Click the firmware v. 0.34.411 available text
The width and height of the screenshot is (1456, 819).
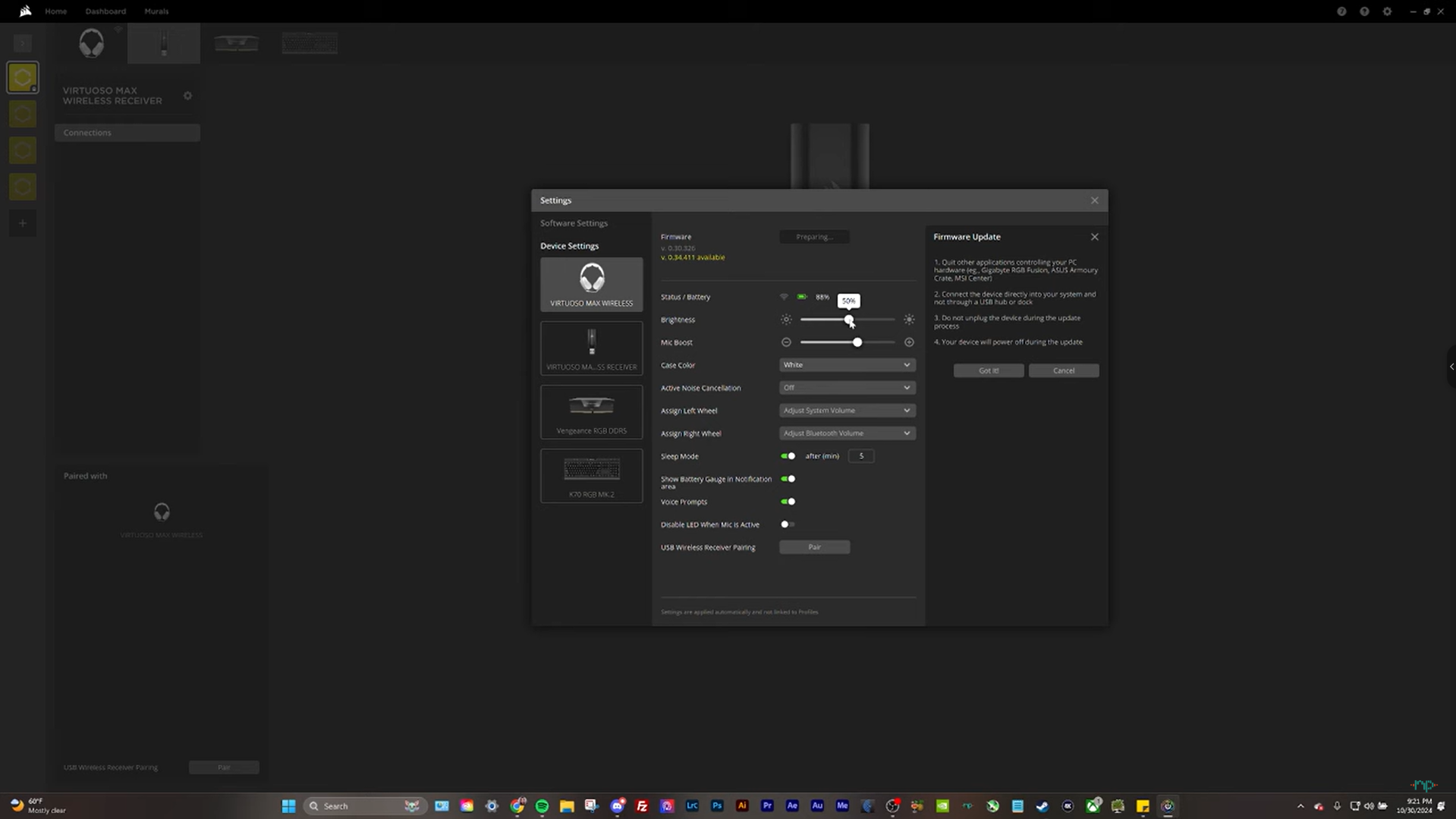click(693, 257)
